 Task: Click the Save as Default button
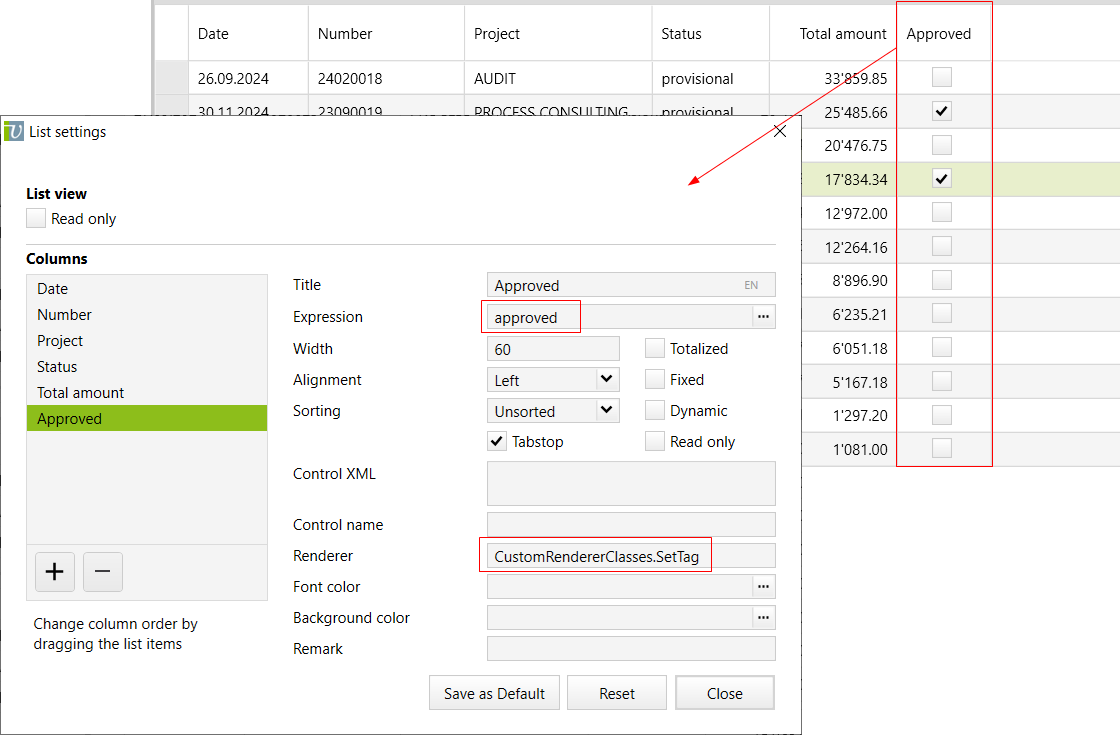(494, 694)
